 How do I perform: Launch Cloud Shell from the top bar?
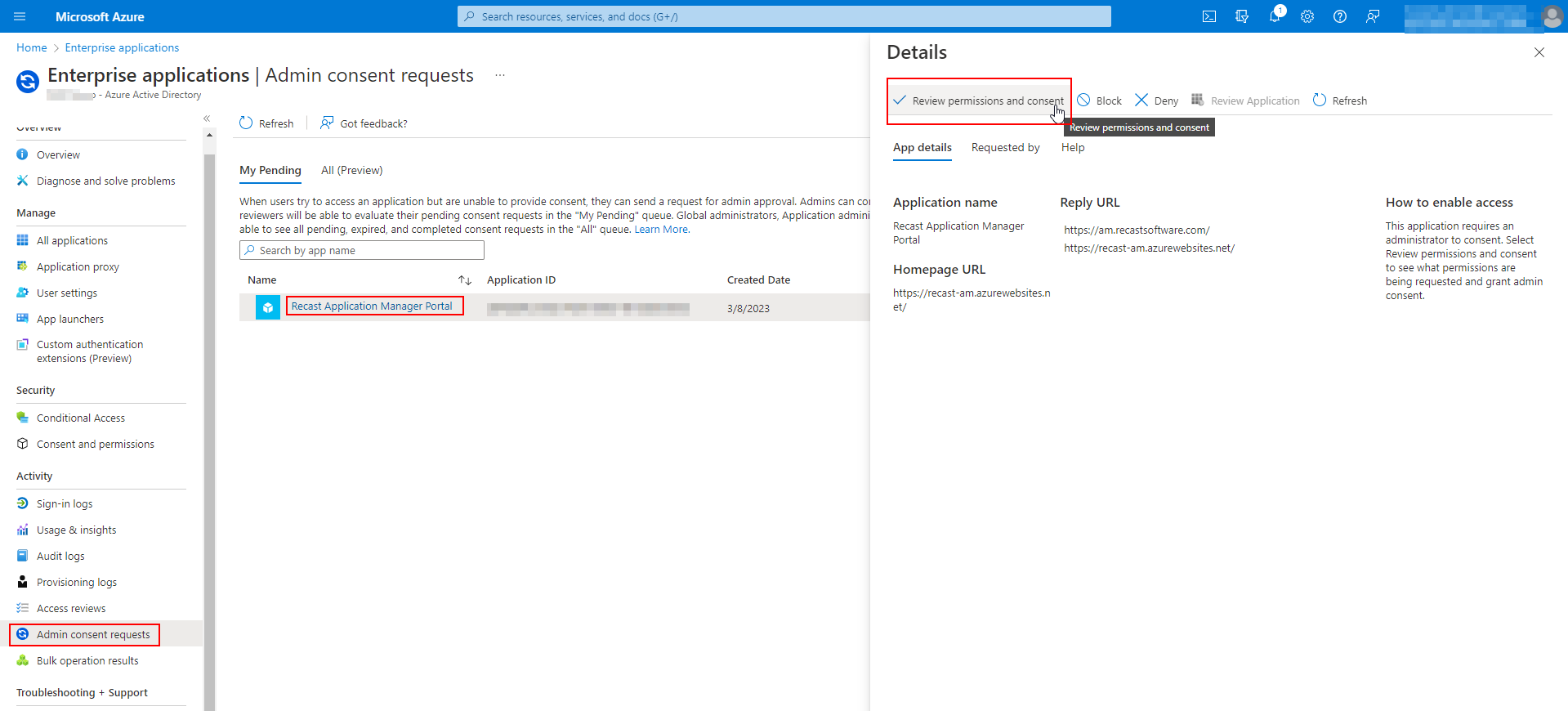point(1209,16)
